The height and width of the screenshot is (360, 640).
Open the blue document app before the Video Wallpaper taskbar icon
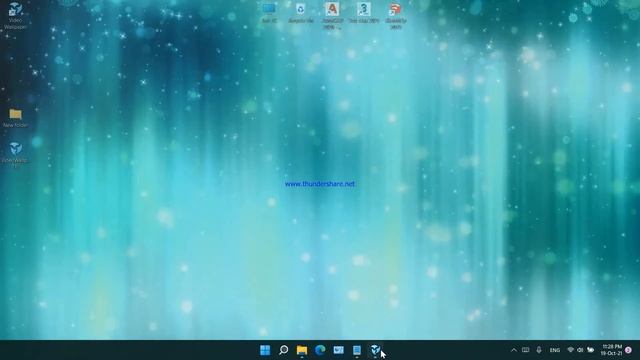(x=357, y=350)
